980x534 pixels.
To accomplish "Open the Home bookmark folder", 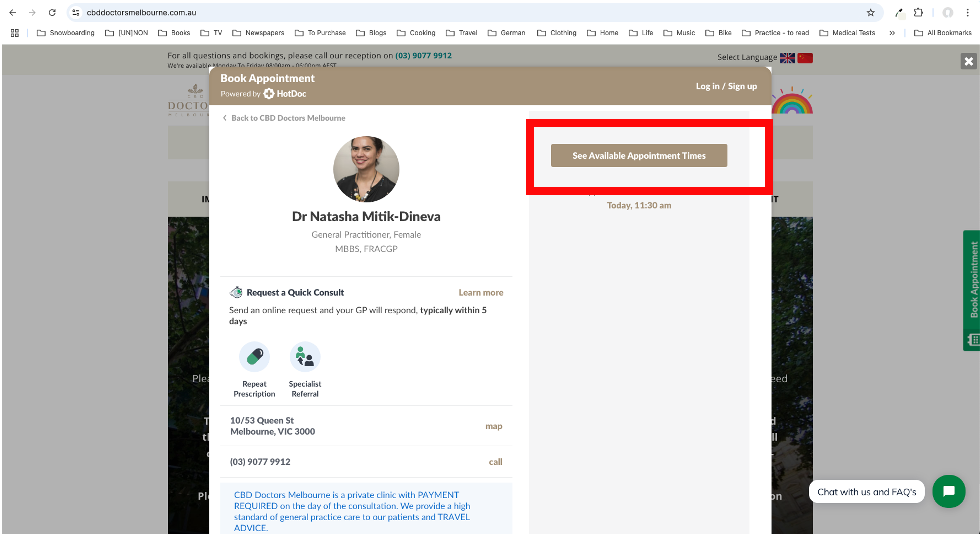I will pyautogui.click(x=602, y=33).
